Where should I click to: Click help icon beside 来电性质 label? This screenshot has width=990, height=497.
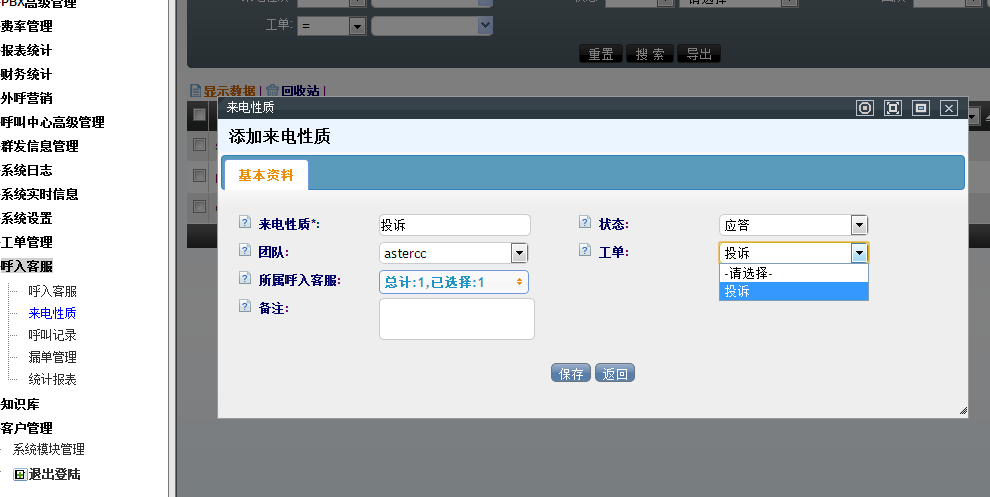(245, 223)
